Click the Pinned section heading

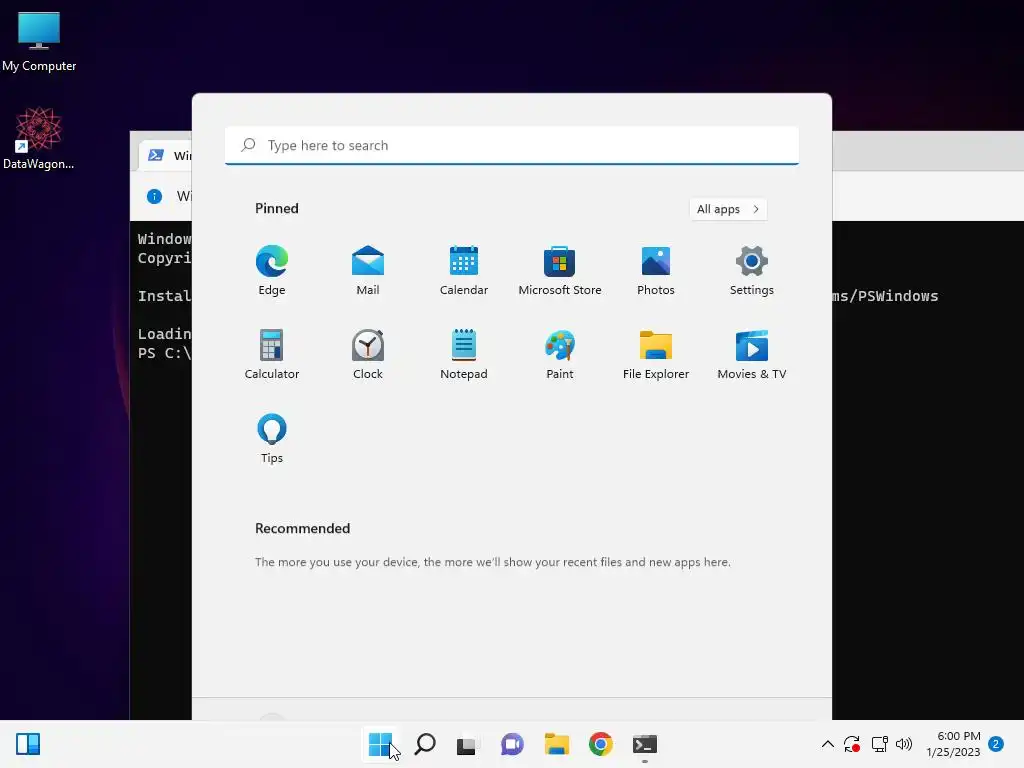(277, 208)
